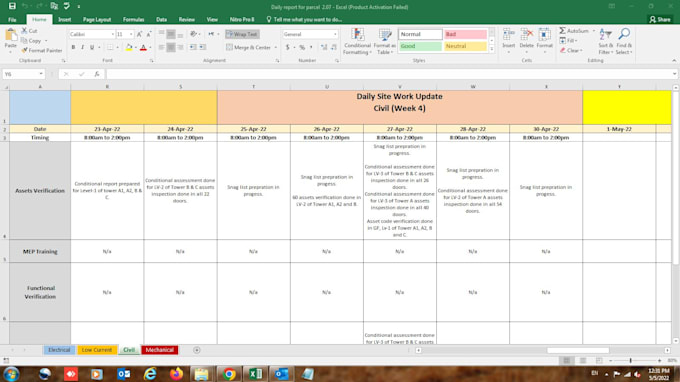Expand the cell Styles gallery
This screenshot has width=680, height=382.
[492, 49]
